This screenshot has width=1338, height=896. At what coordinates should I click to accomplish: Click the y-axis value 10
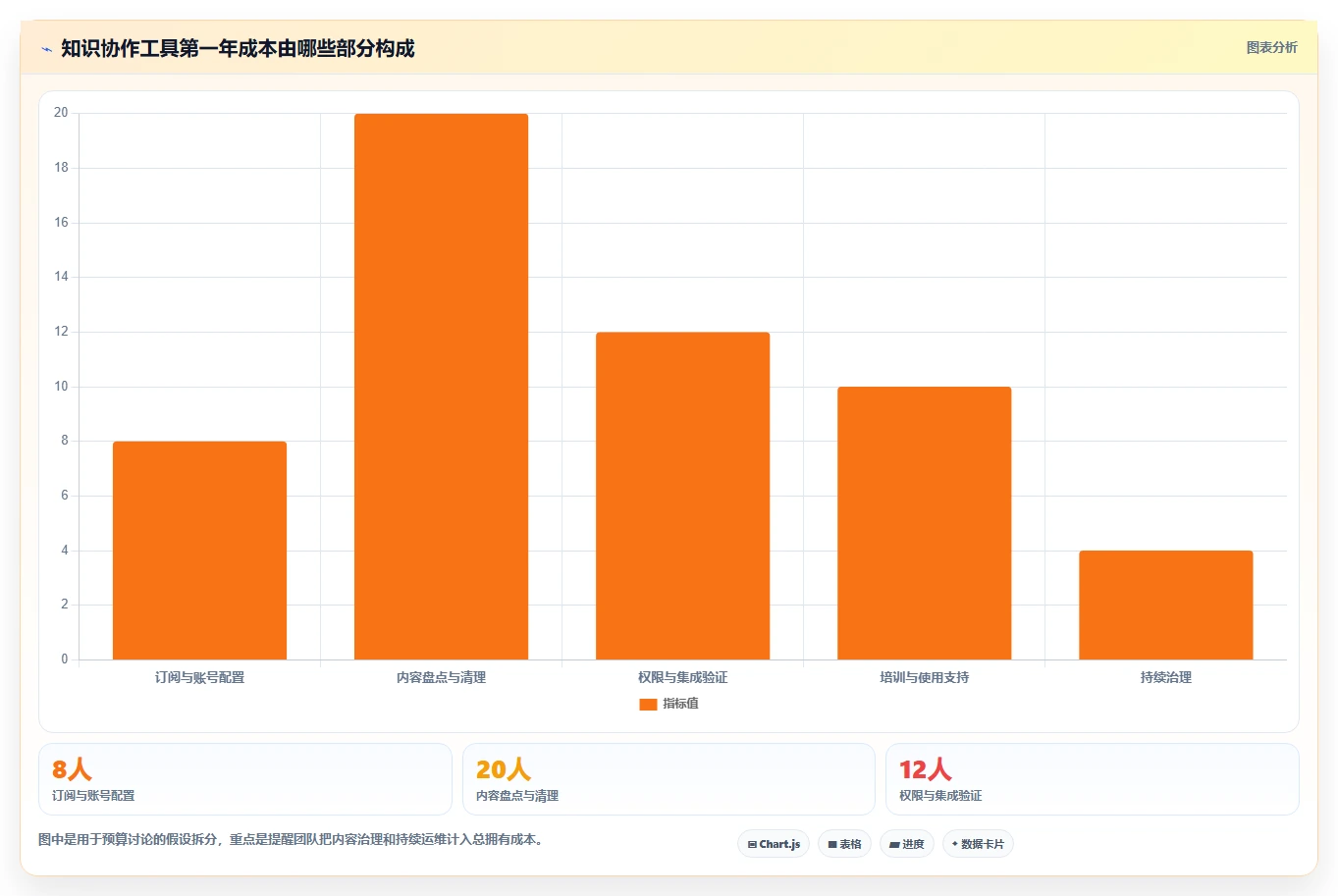[x=61, y=387]
